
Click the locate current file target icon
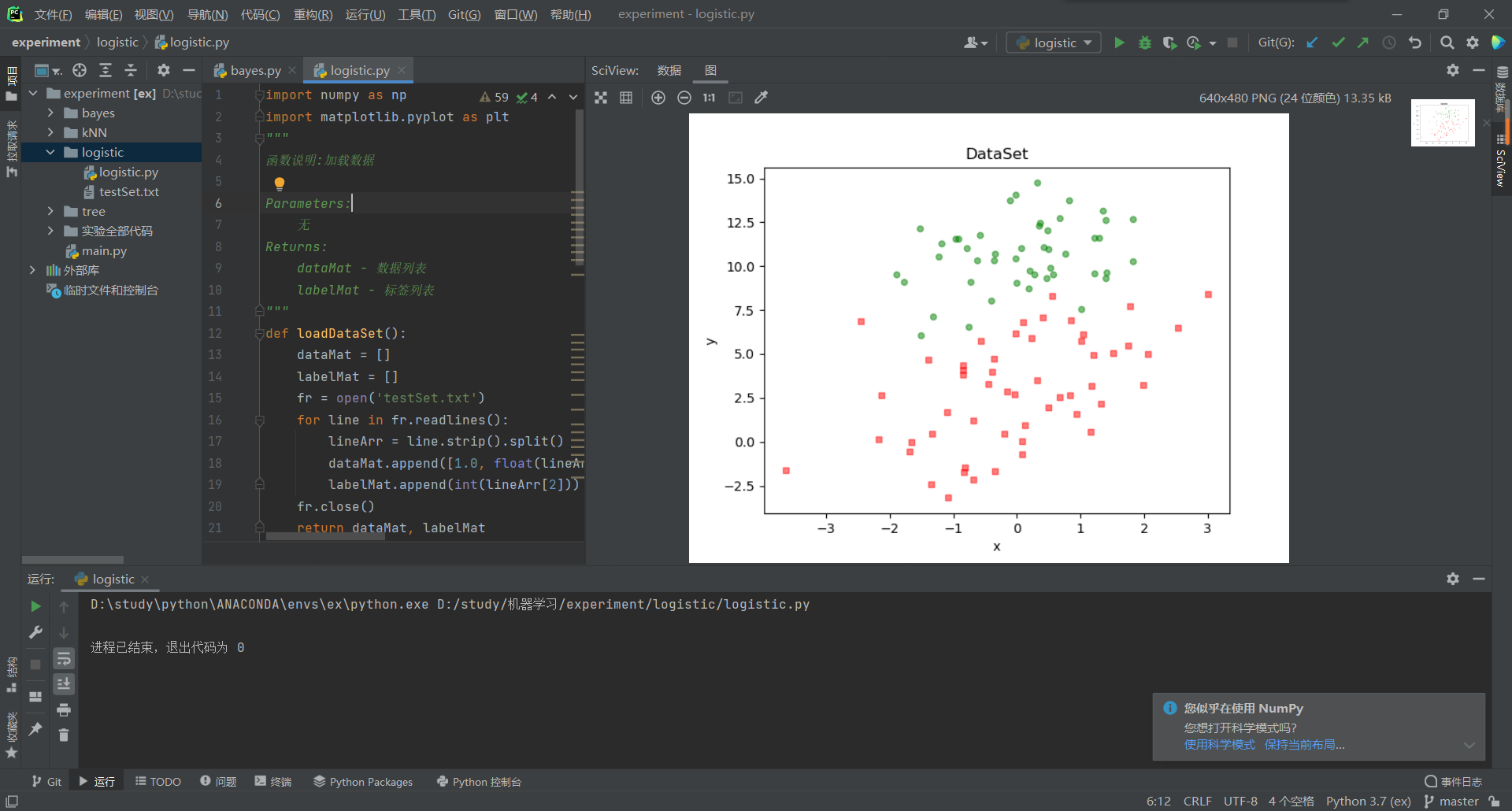(80, 70)
